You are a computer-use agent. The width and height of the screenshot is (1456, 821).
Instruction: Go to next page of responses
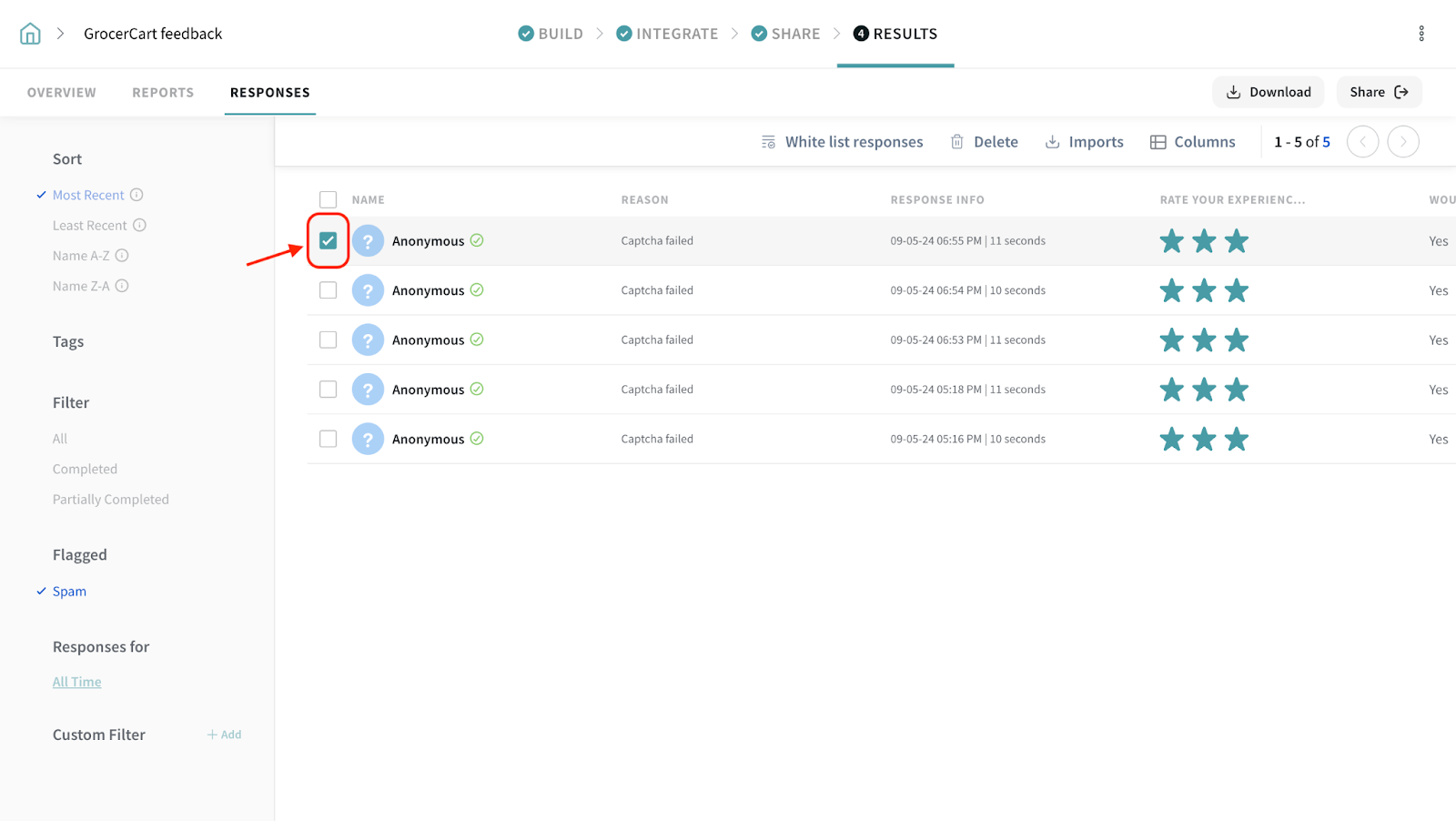coord(1402,142)
